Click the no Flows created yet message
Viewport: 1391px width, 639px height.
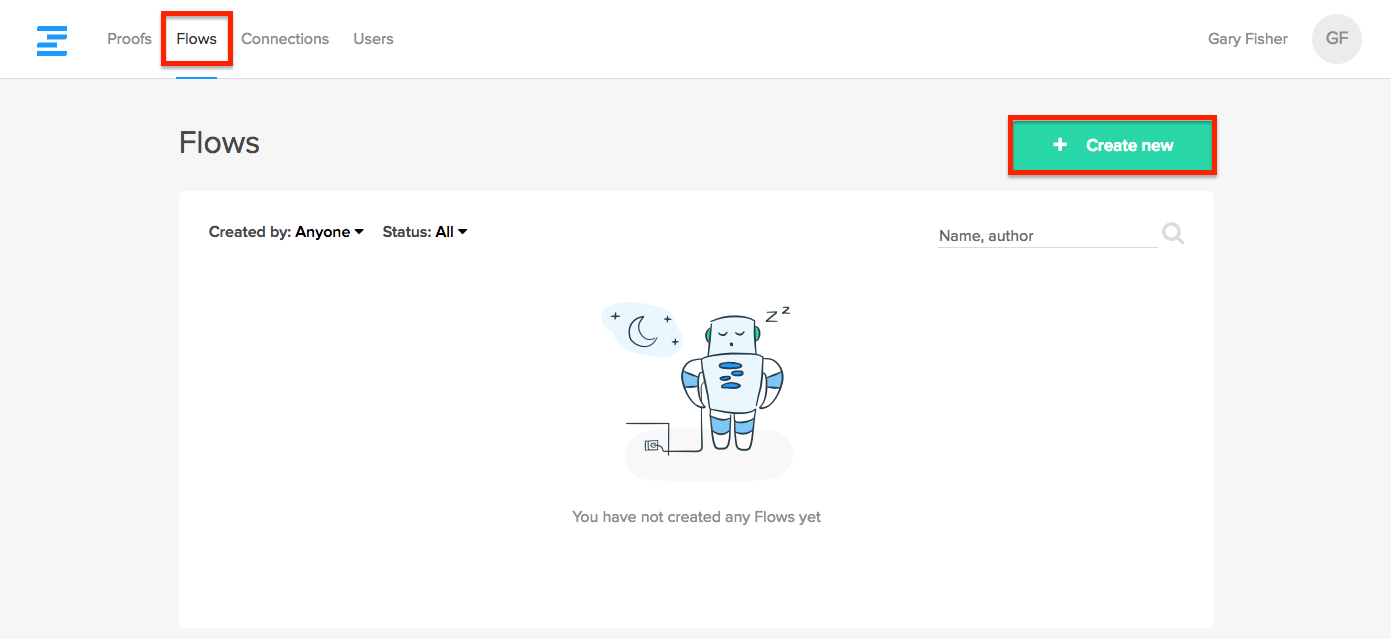[x=696, y=517]
